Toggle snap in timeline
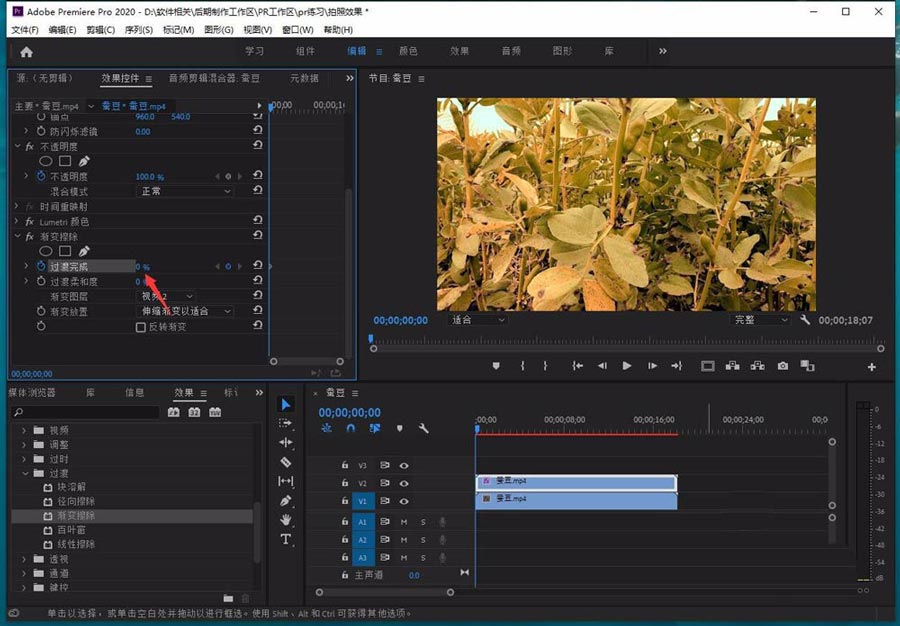900x626 pixels. [351, 429]
